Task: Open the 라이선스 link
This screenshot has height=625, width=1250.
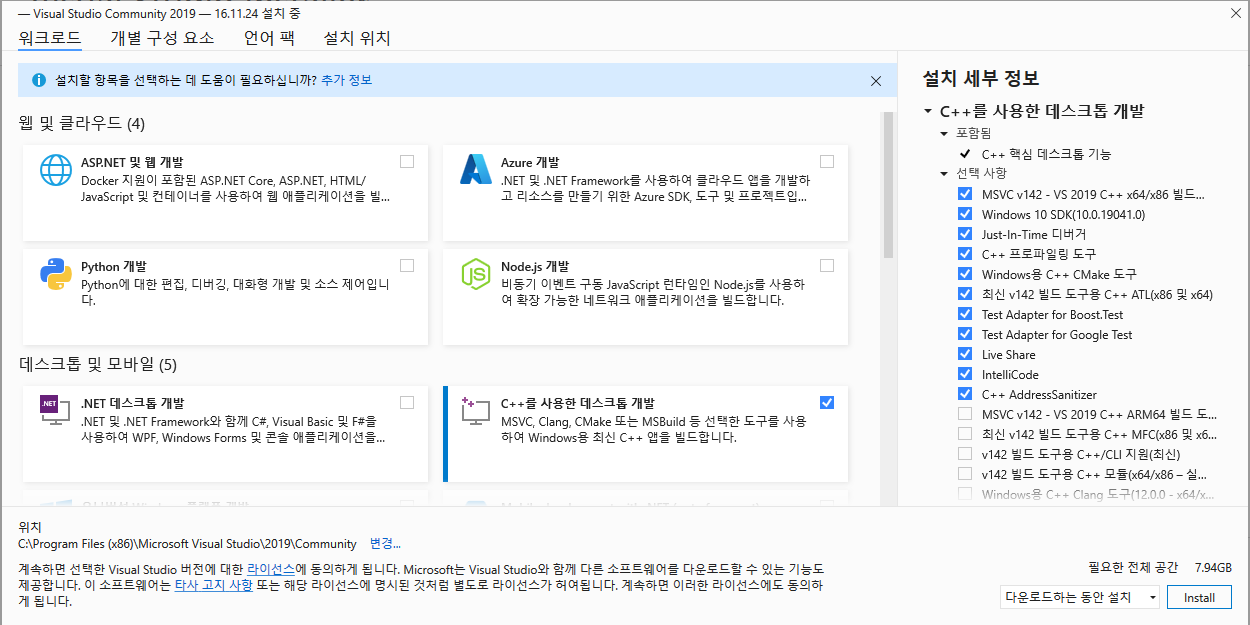Action: [271, 568]
